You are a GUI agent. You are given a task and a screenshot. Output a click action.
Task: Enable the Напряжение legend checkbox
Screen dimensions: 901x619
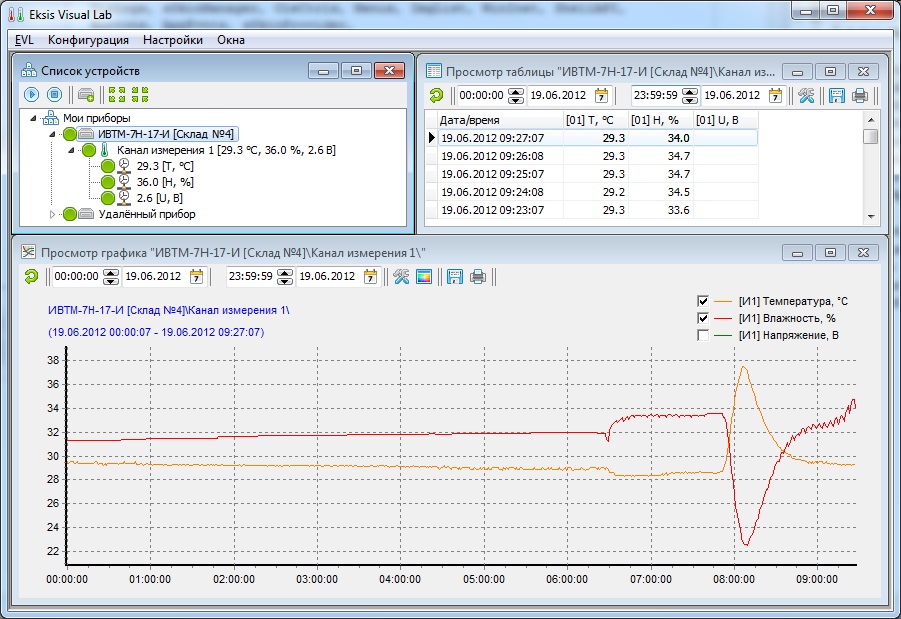point(702,335)
